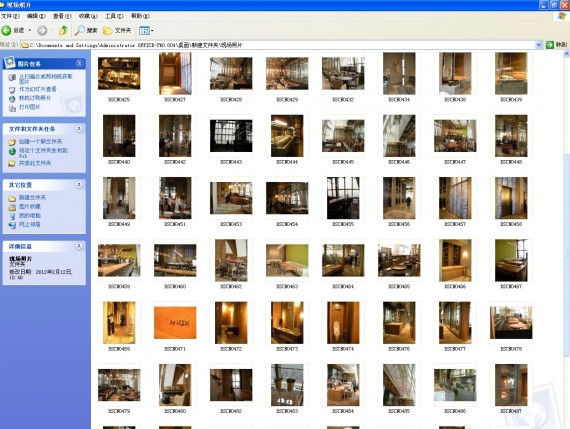Select thumbnail DSC00439
This screenshot has height=429, width=570.
coord(511,73)
